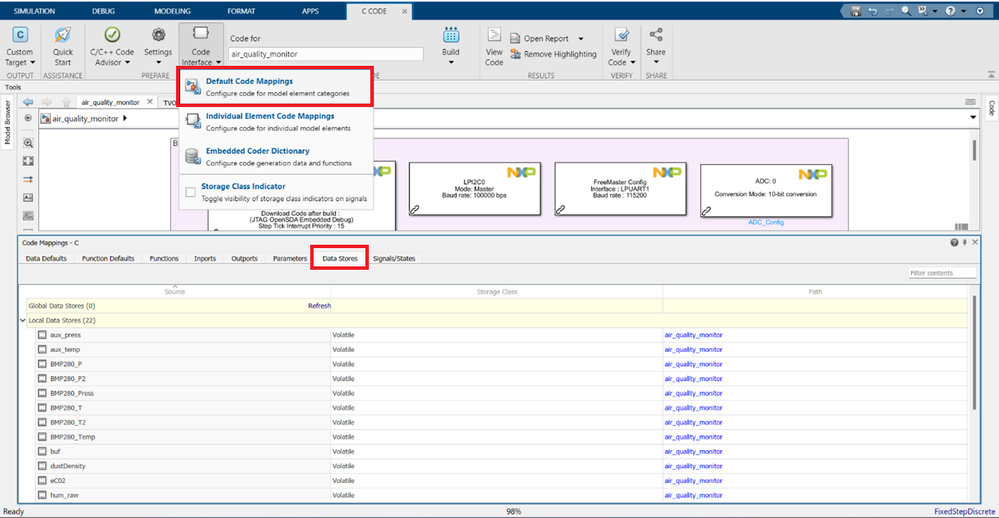The width and height of the screenshot is (999, 518).
Task: Click Fit to View canvas tool
Action: [x=28, y=161]
